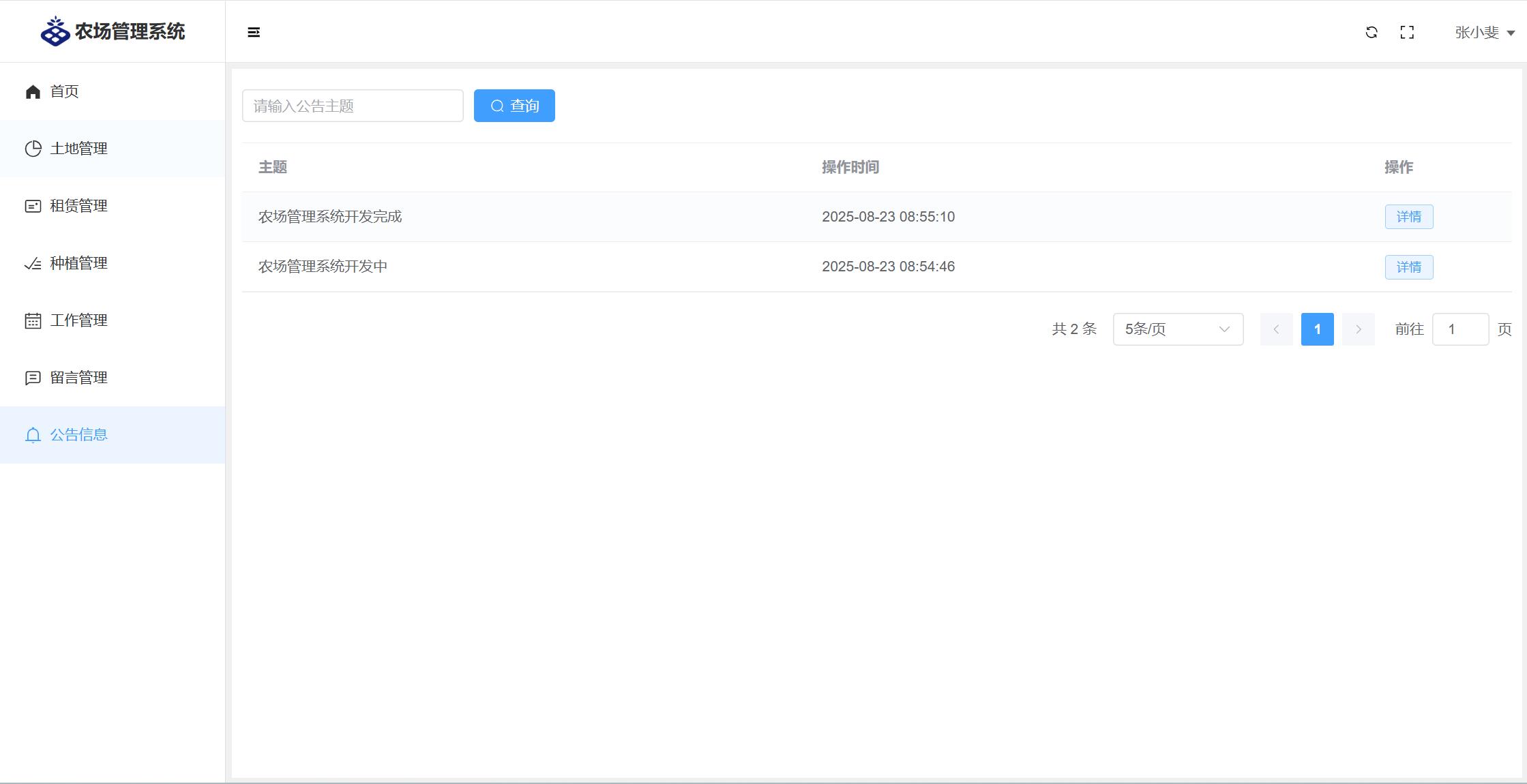Screen dimensions: 1527x784
Task: Open 详情 for 农场管理系统开发中
Action: (x=1408, y=267)
